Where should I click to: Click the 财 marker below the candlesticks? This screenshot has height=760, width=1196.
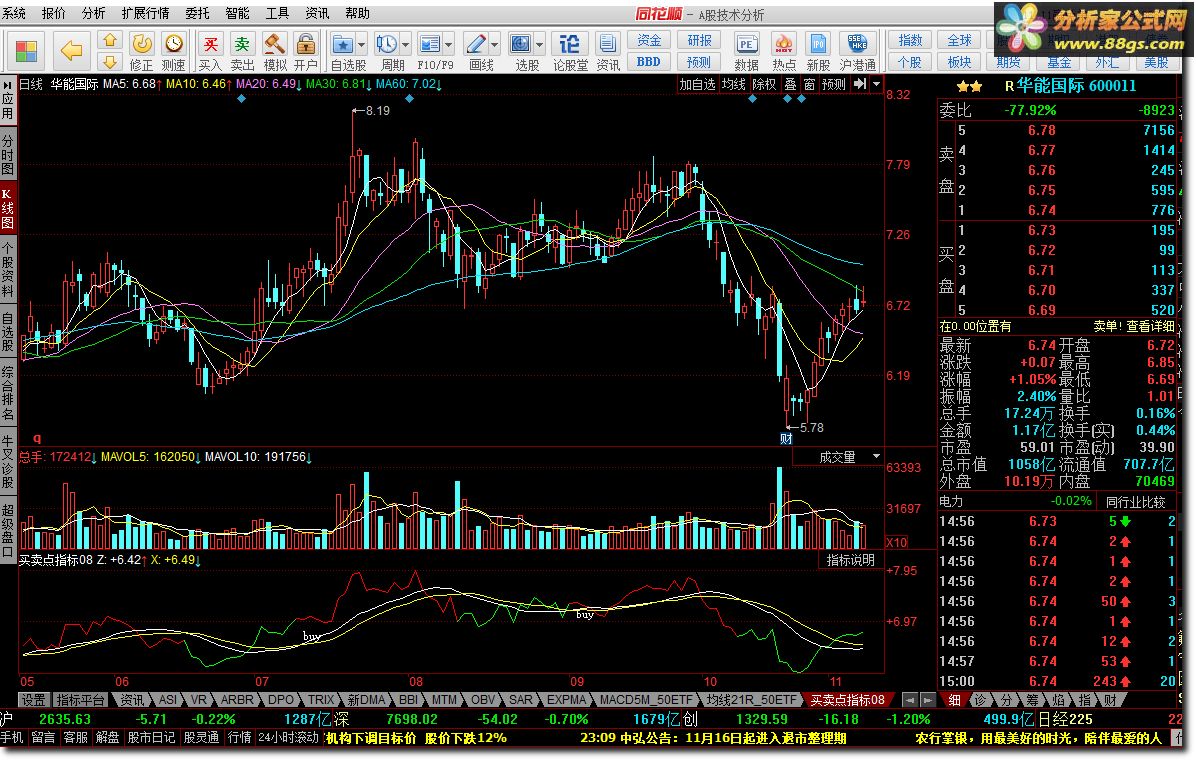coord(786,439)
